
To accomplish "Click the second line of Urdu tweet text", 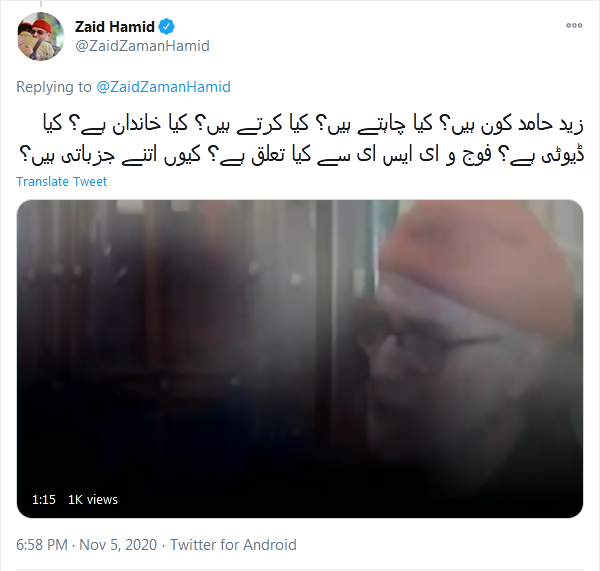I will 302,155.
